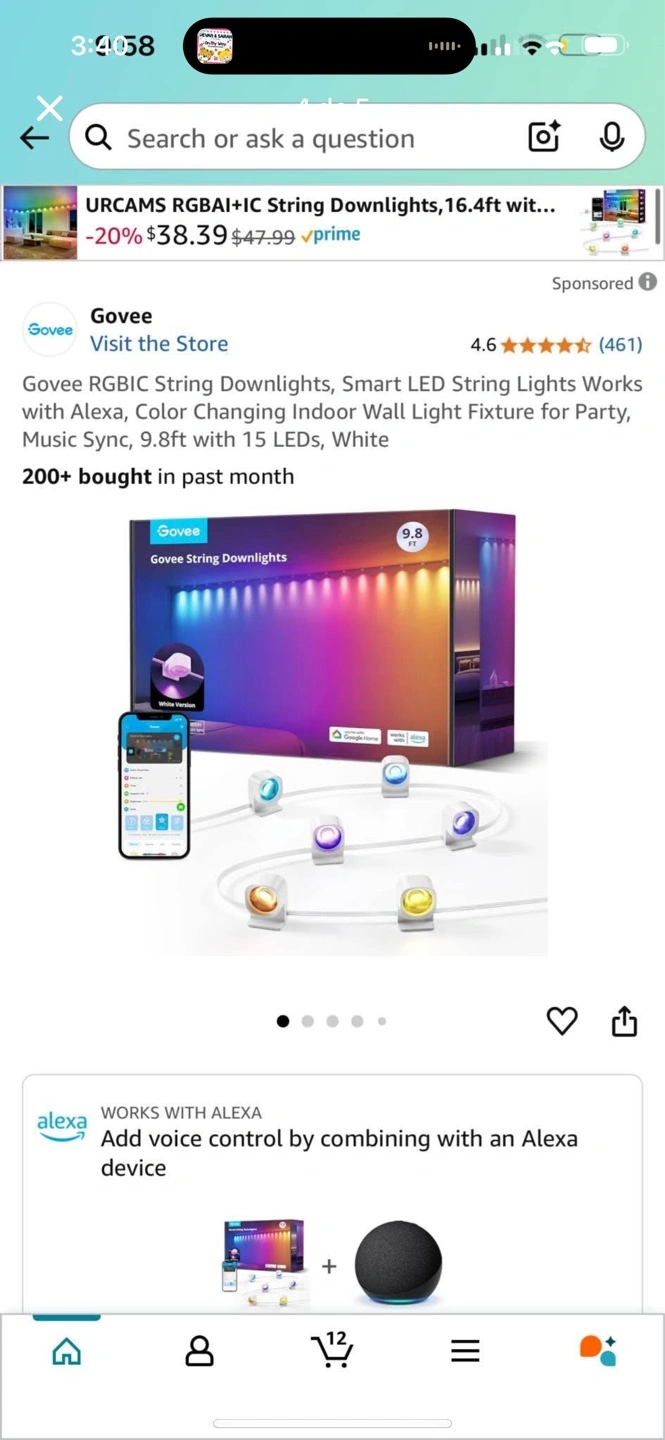This screenshot has width=665, height=1440.
Task: Open camera lens visual search
Action: coord(544,137)
